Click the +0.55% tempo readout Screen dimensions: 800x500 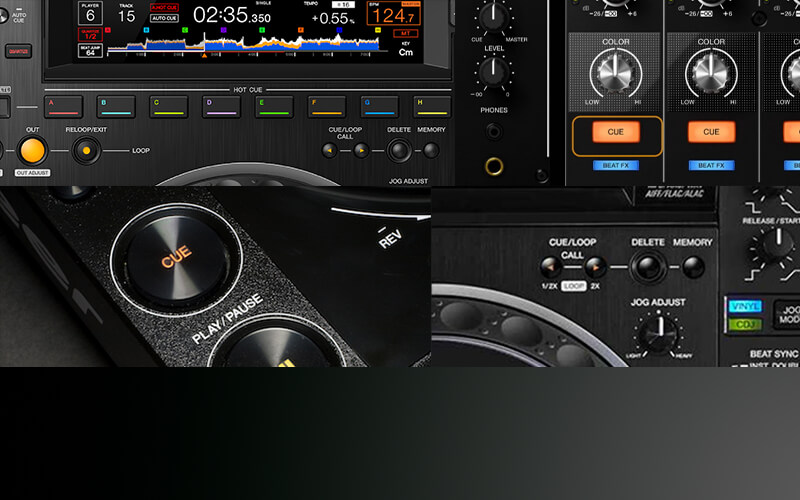click(x=333, y=18)
